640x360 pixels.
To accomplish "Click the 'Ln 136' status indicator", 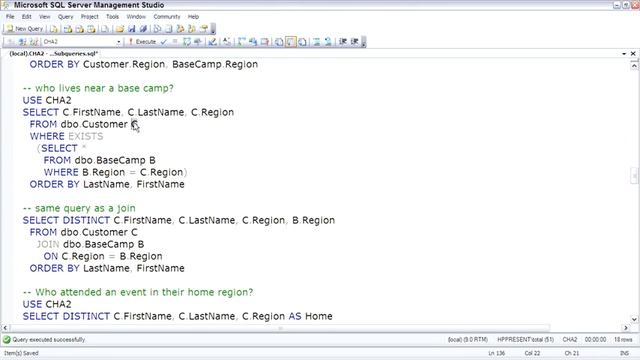I will 497,353.
